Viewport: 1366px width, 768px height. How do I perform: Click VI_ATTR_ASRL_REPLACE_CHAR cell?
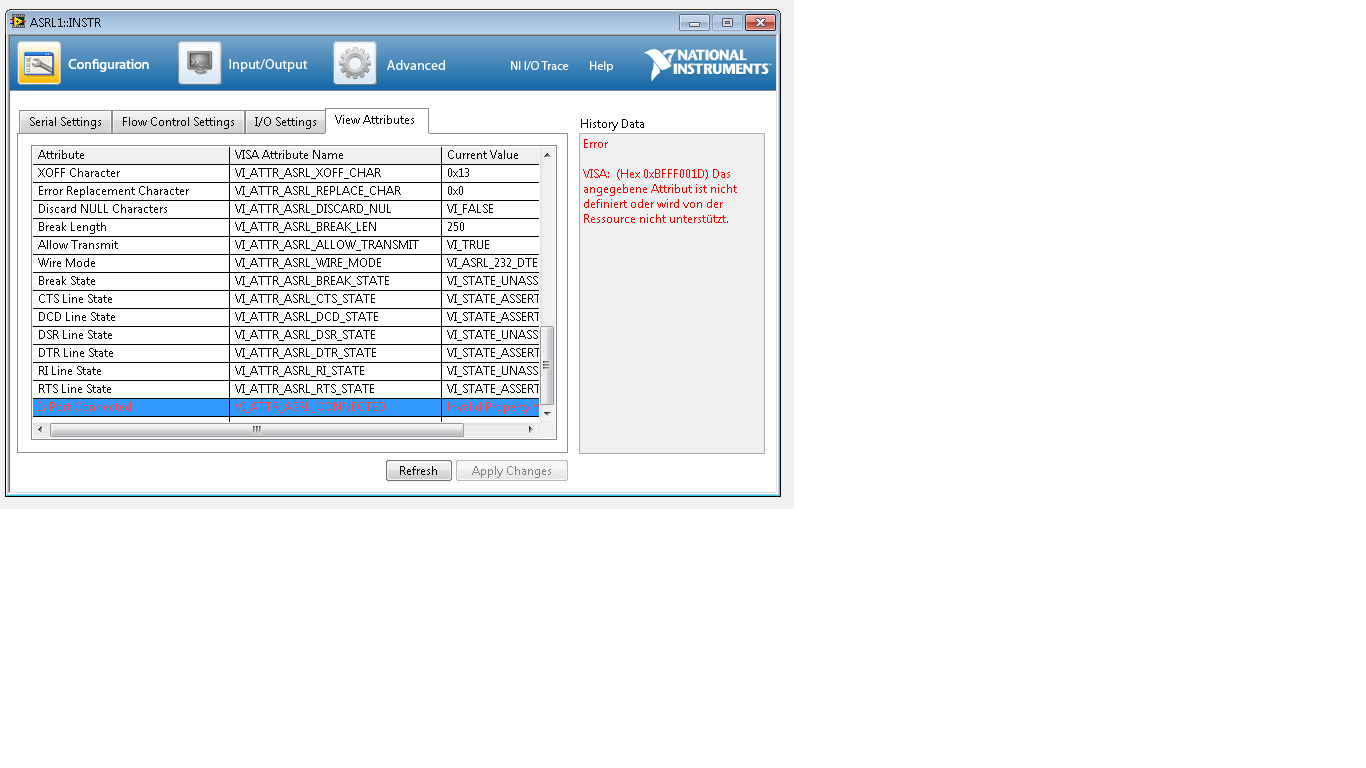336,191
